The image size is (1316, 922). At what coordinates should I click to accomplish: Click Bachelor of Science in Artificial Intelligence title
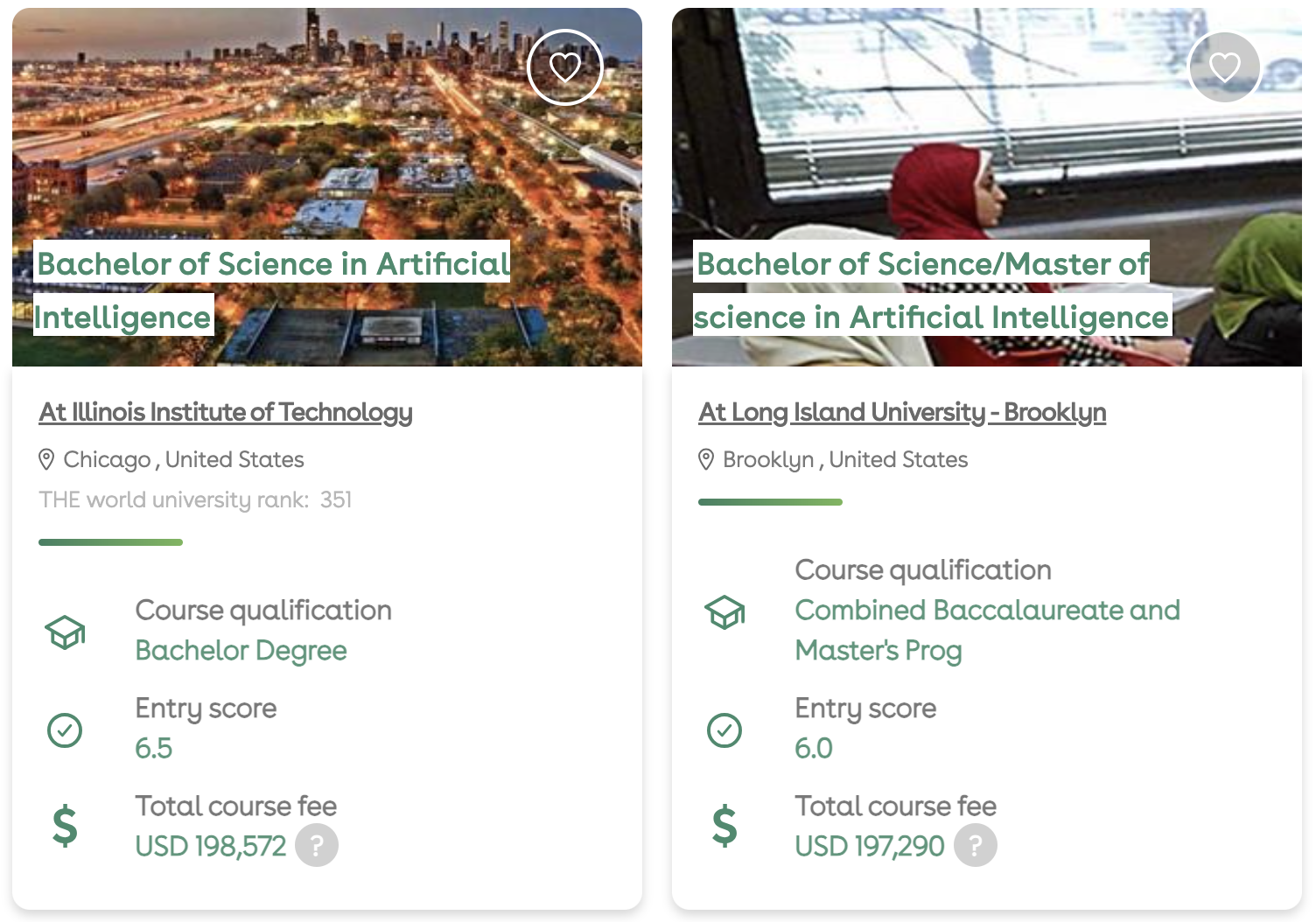pyautogui.click(x=272, y=264)
